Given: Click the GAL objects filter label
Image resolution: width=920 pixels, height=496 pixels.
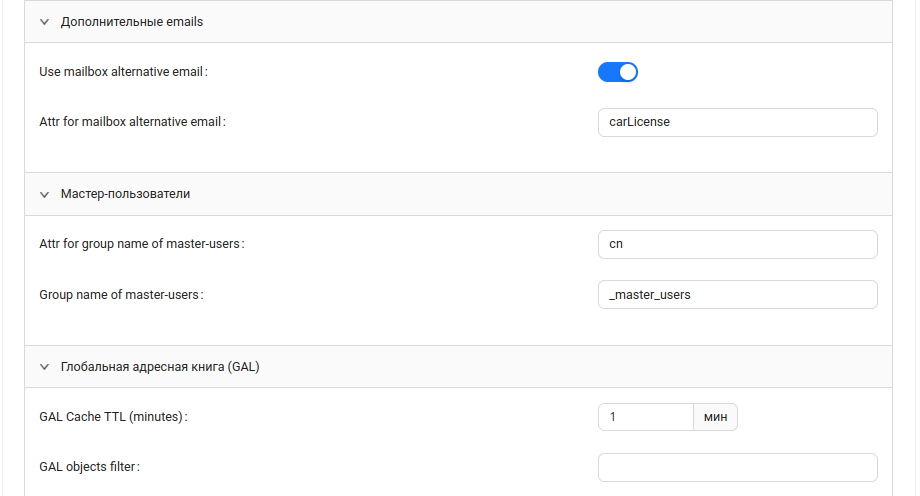Looking at the screenshot, I should (89, 467).
